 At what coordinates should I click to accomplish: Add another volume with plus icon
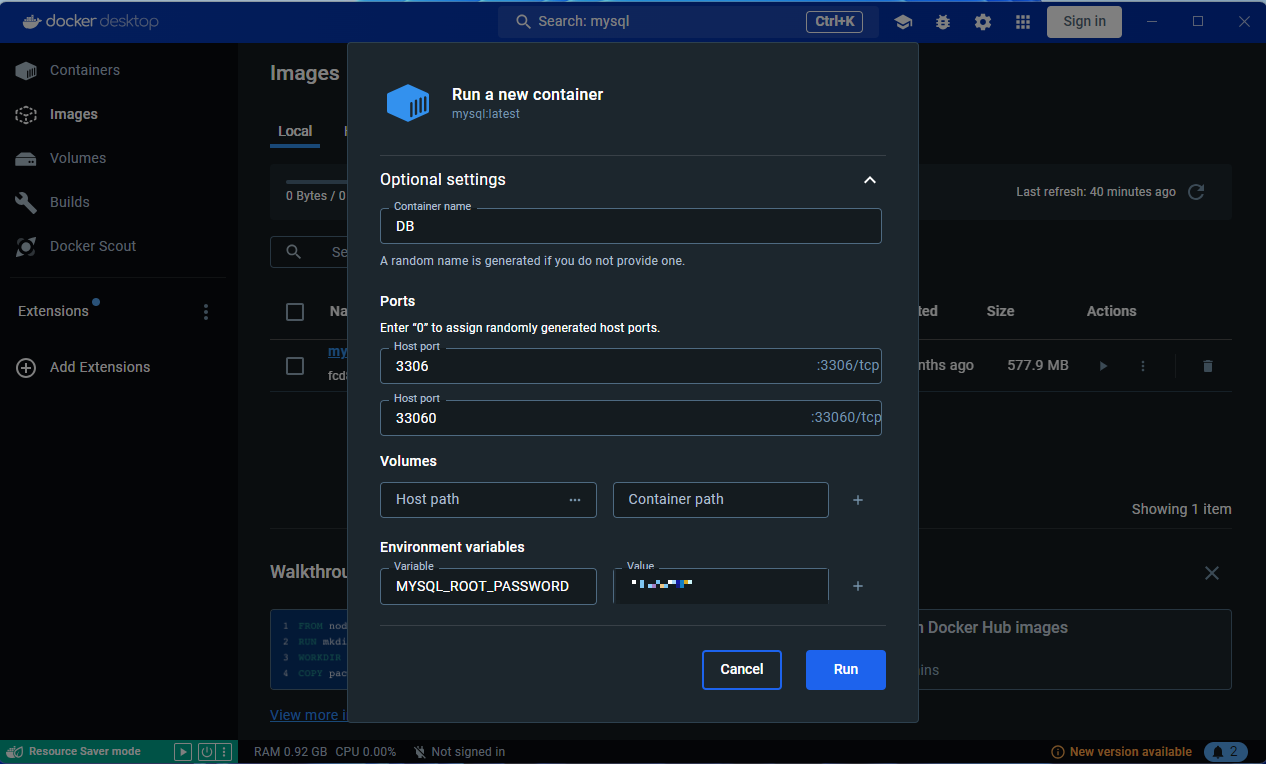tap(858, 500)
